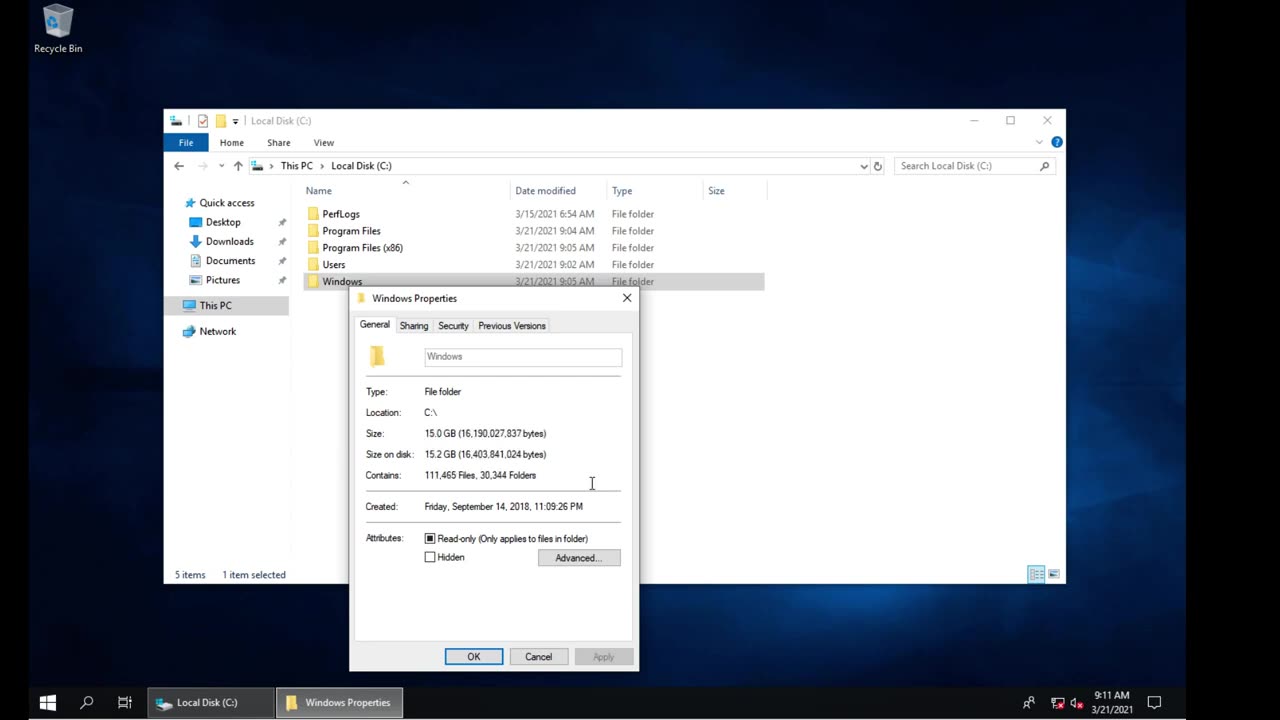Open the volume tray icon
Viewport: 1280px width, 720px height.
1076,703
